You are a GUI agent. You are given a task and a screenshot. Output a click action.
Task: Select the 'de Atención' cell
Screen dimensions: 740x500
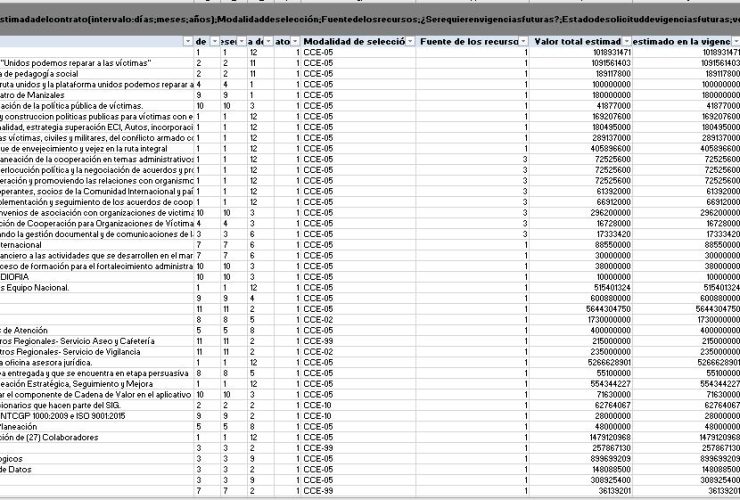[x=97, y=330]
